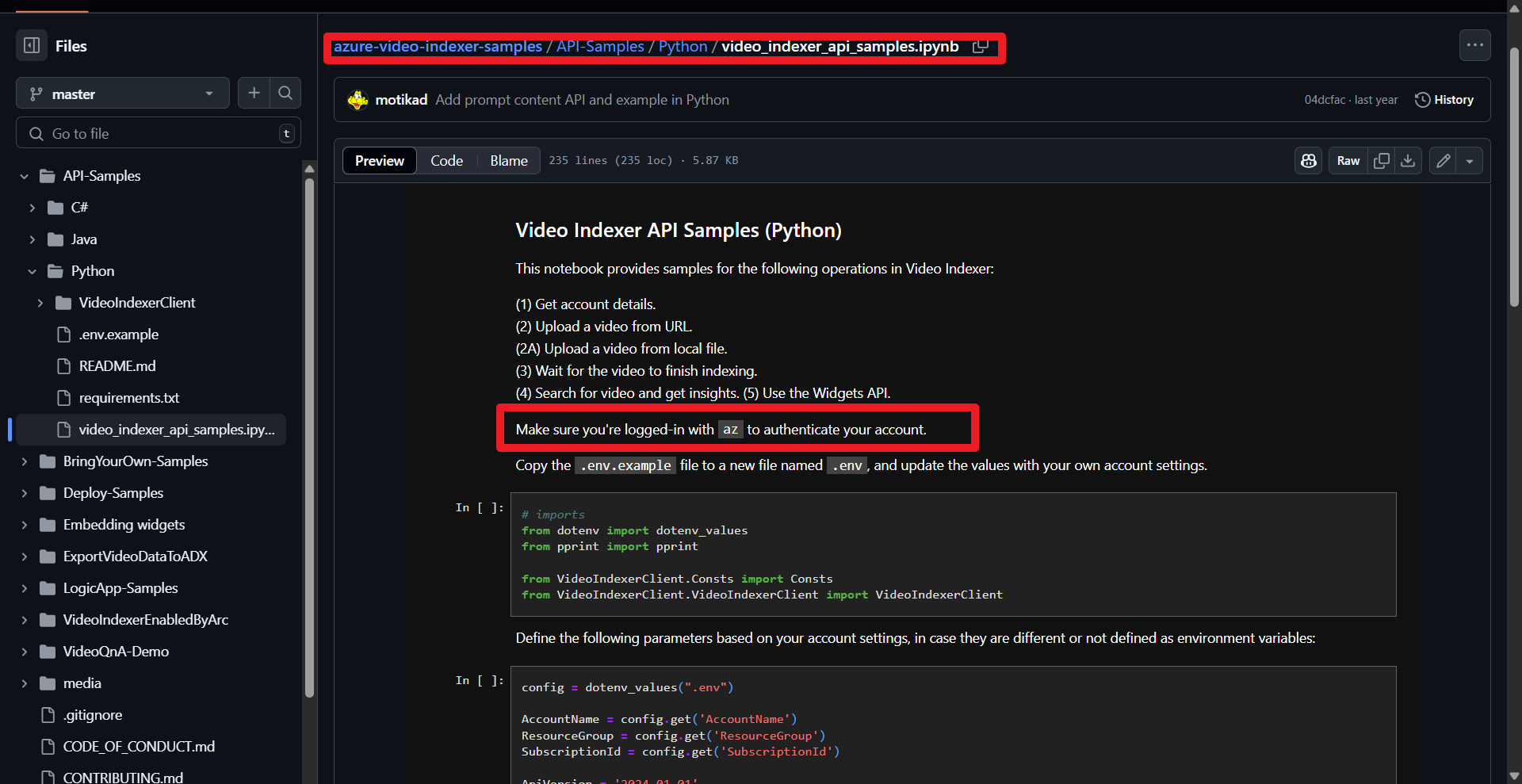
Task: Expand the VideoIndexerEnabledByArc folder
Action: pyautogui.click(x=24, y=620)
